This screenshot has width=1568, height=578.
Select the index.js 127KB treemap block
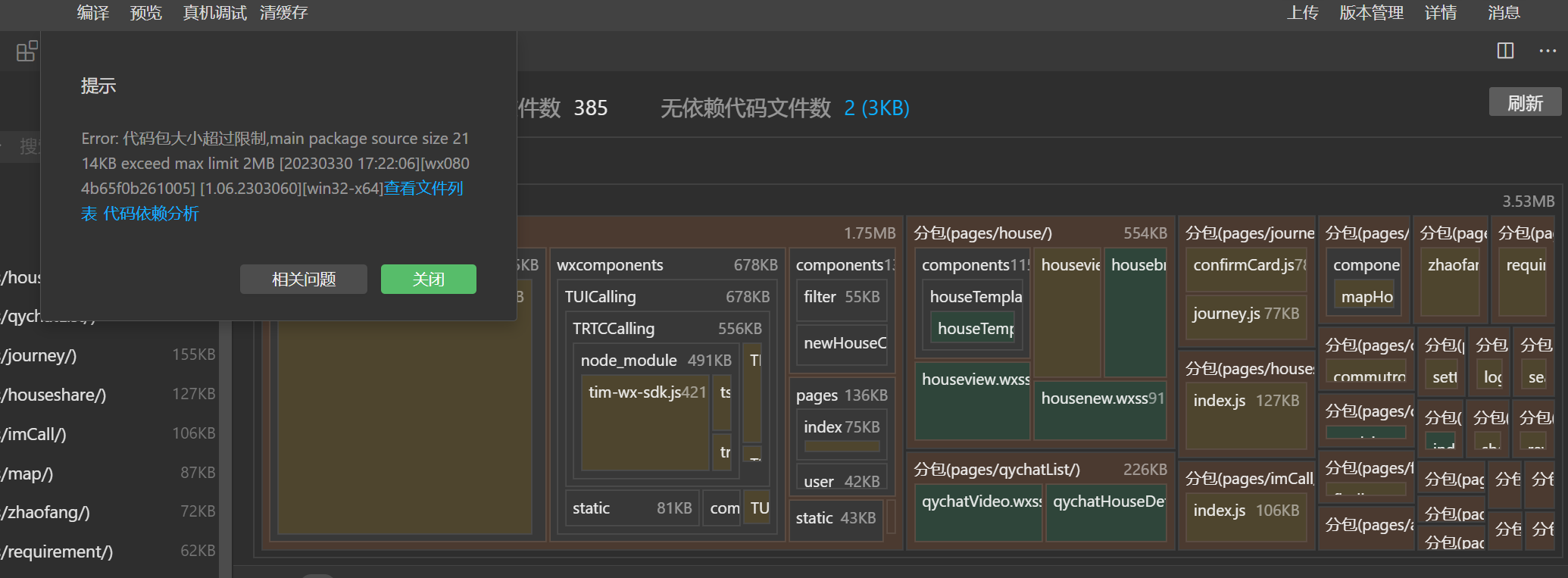point(1246,416)
